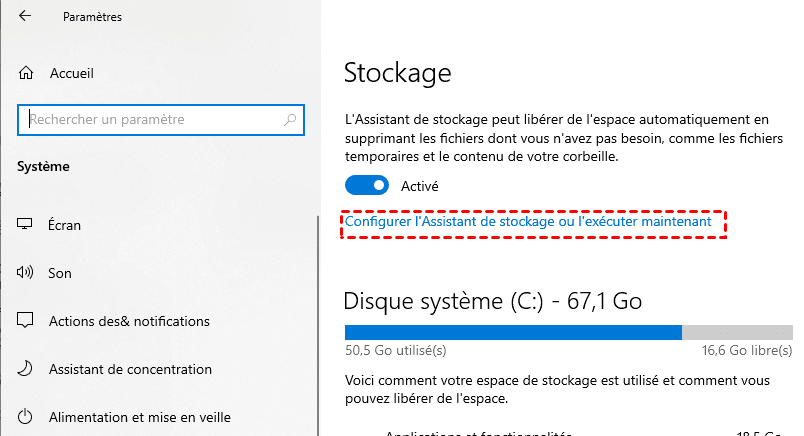The image size is (804, 436).
Task: Open Assistant de concentration settings
Action: [x=131, y=369]
